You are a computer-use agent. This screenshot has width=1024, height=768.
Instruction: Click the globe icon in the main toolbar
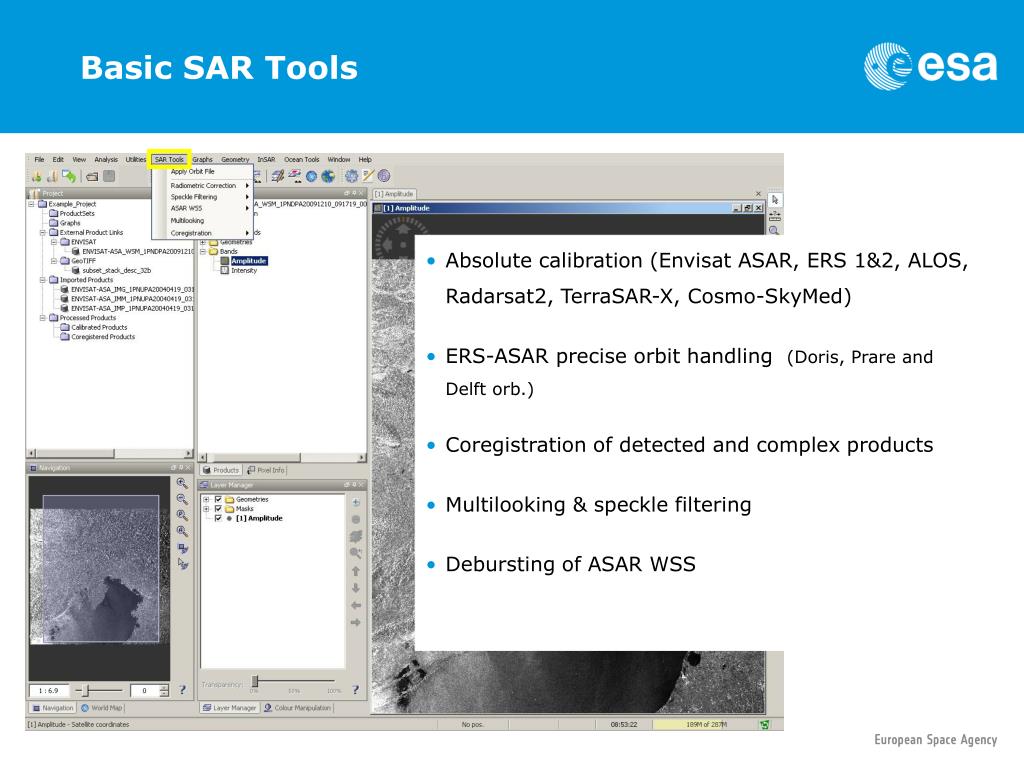328,176
